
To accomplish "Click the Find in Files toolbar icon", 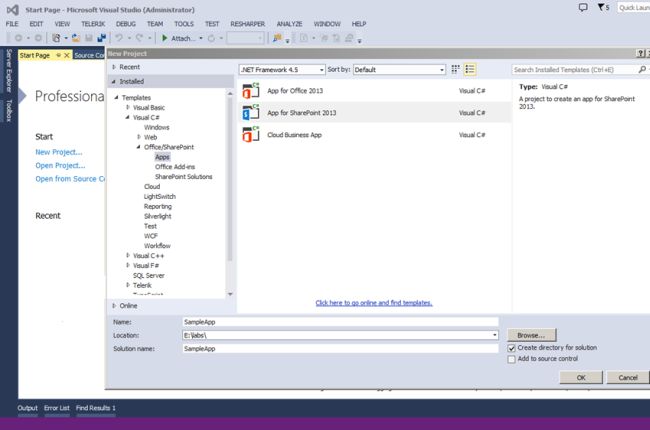I will click(277, 38).
